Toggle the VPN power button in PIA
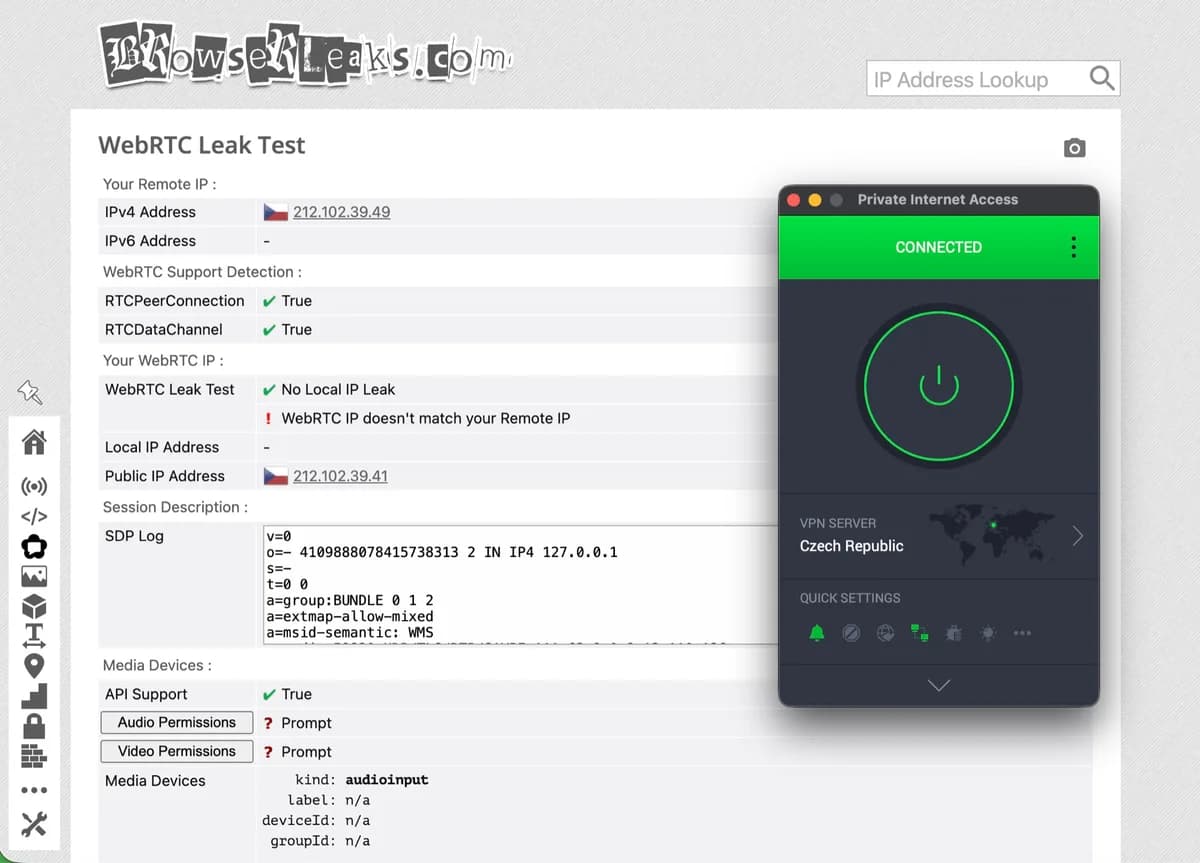The height and width of the screenshot is (863, 1200). coord(938,386)
